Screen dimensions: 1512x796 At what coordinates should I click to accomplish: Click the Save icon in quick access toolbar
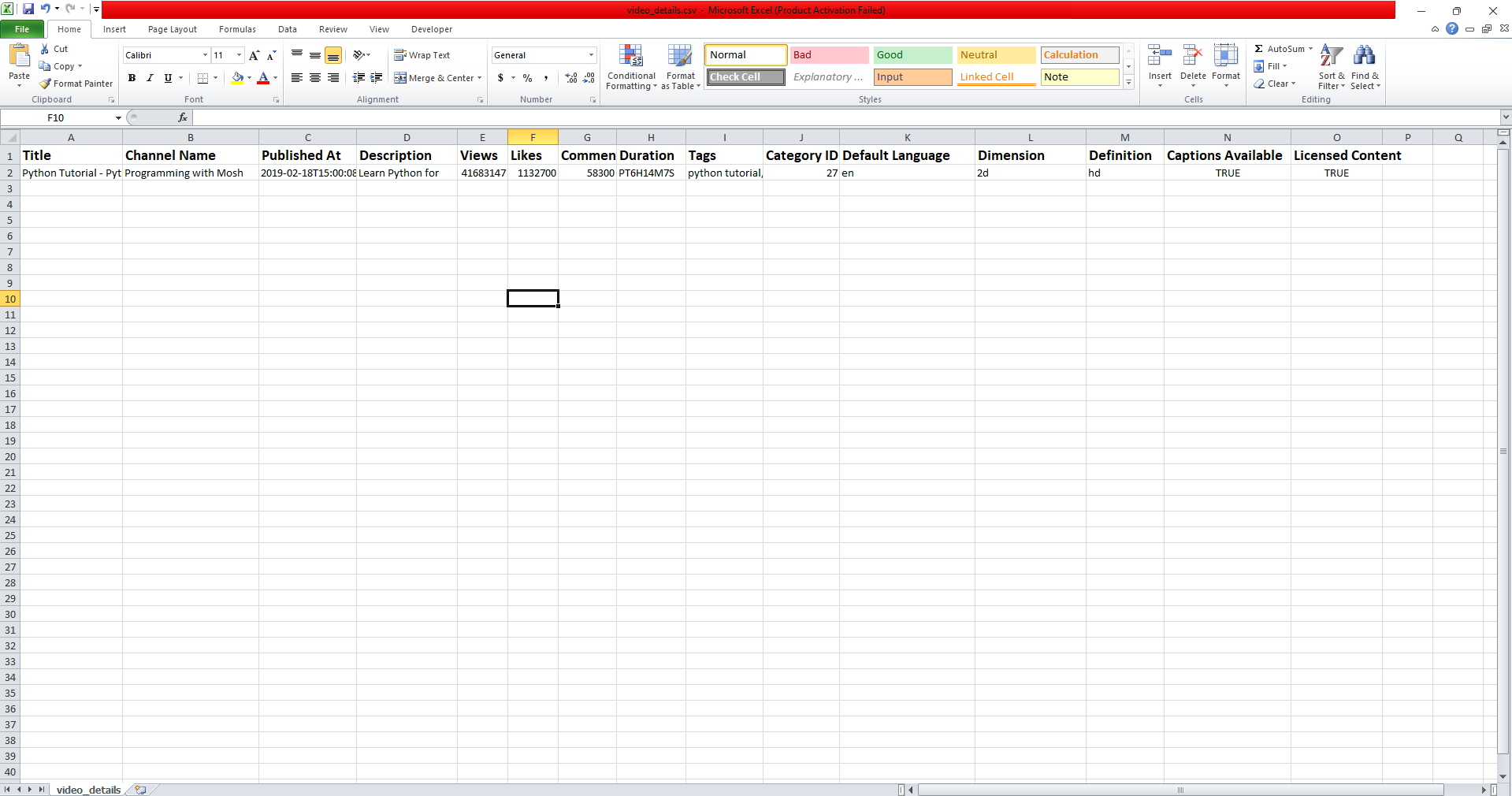28,9
